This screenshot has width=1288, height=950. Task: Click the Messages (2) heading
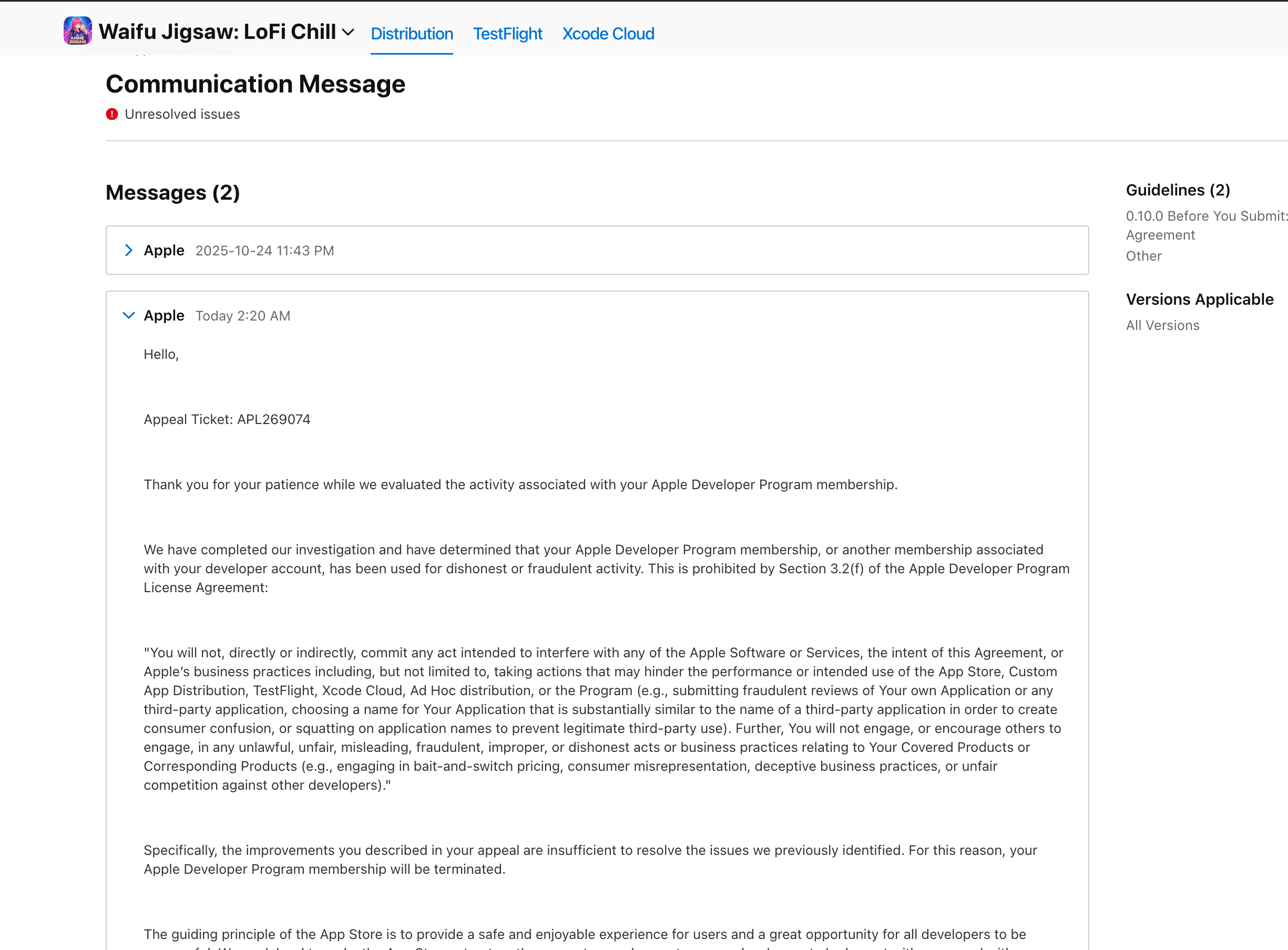[x=172, y=193]
